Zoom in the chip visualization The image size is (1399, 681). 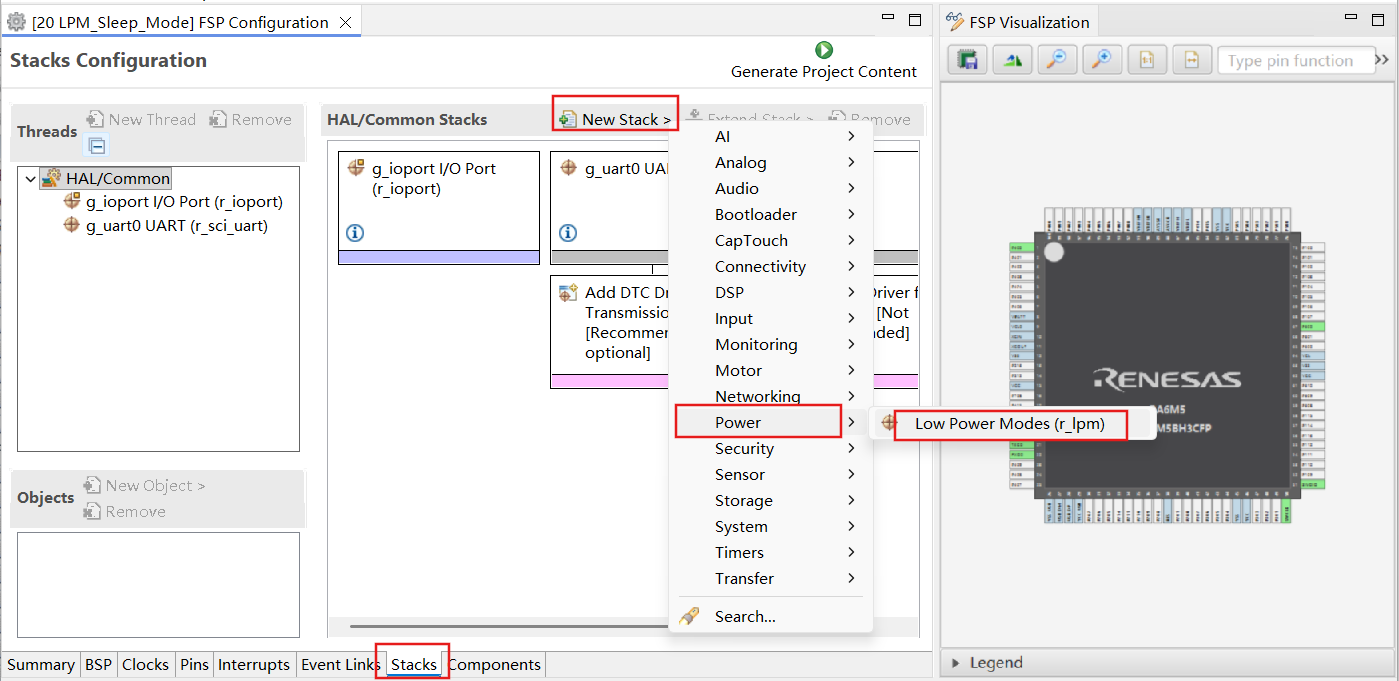click(x=1102, y=60)
